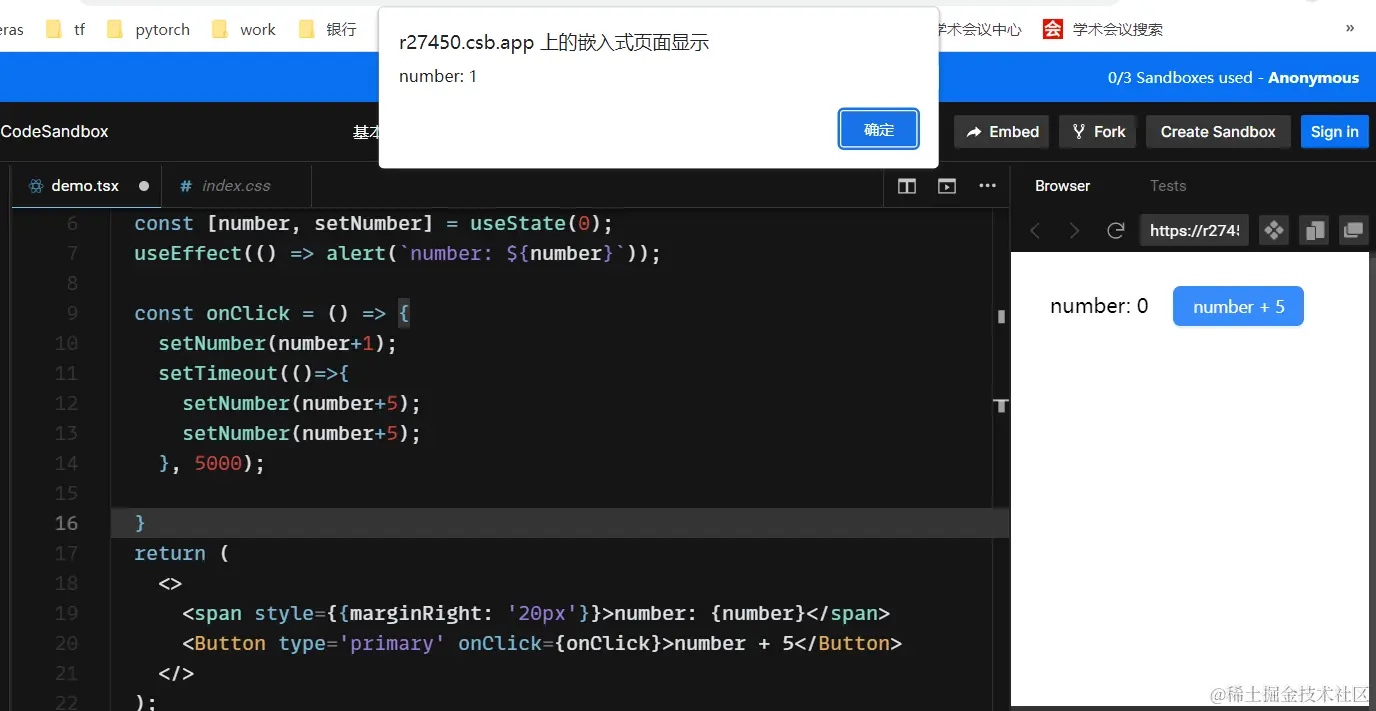Click the React icon on demo.tsx tab

(x=36, y=186)
